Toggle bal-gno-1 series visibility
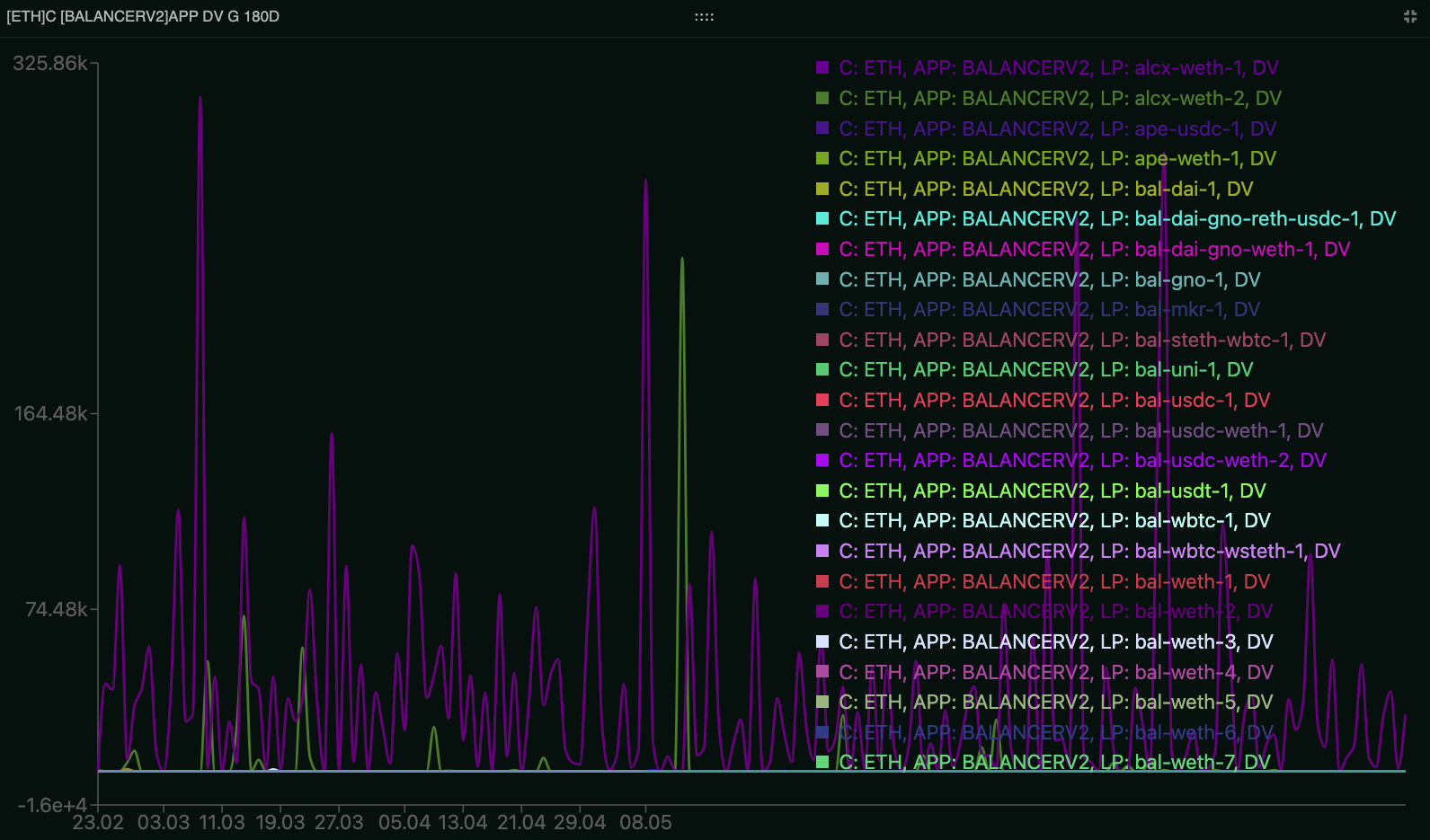Screen dimensions: 1430x840 click(x=1049, y=279)
